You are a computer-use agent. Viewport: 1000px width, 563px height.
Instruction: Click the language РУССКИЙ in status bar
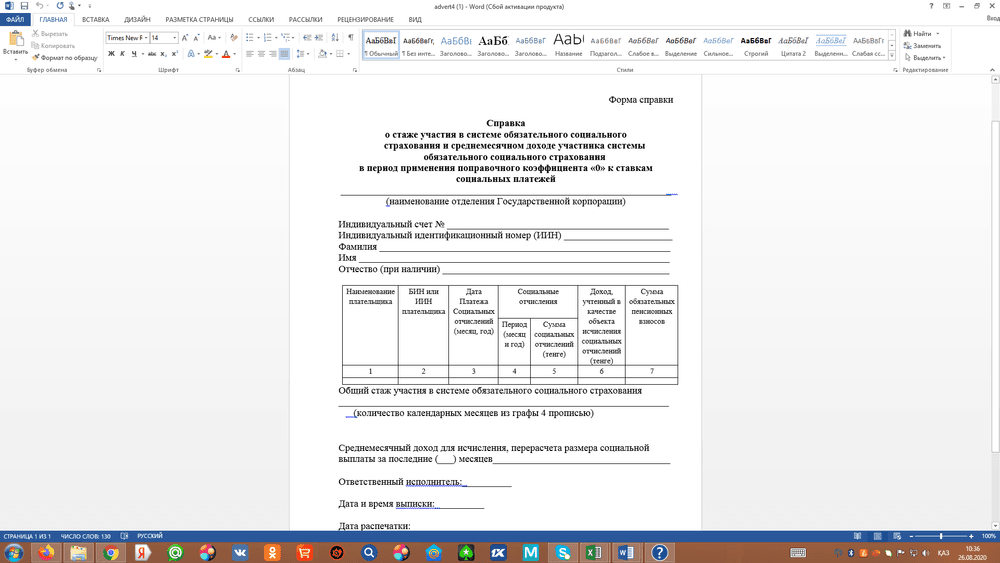[x=150, y=536]
